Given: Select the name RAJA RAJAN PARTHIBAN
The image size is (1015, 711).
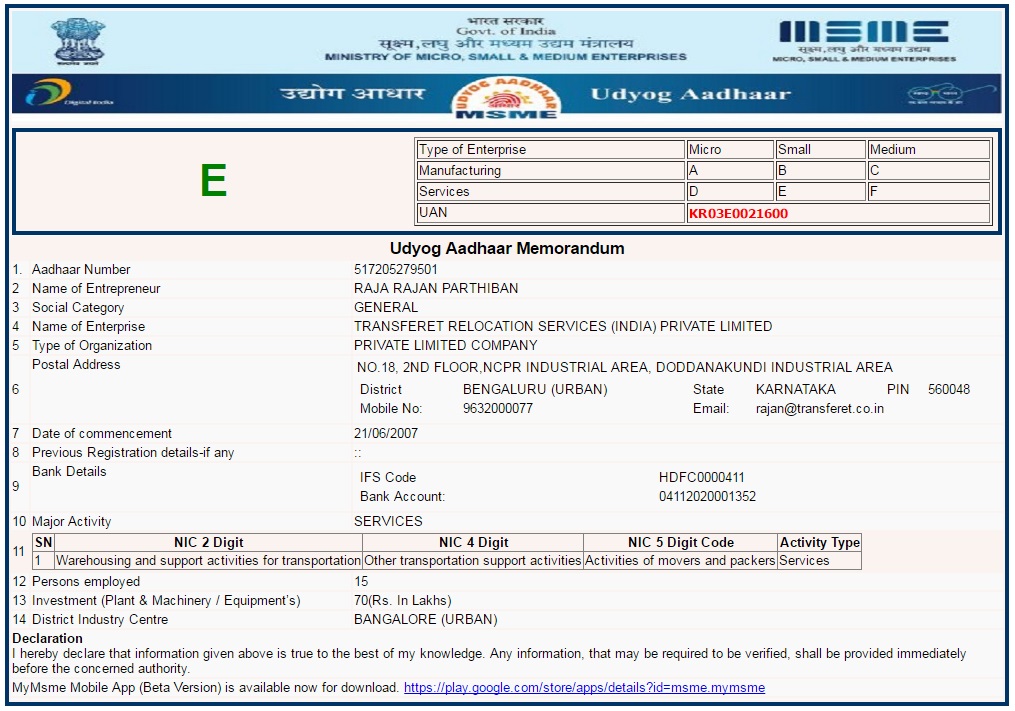Looking at the screenshot, I should tap(436, 288).
